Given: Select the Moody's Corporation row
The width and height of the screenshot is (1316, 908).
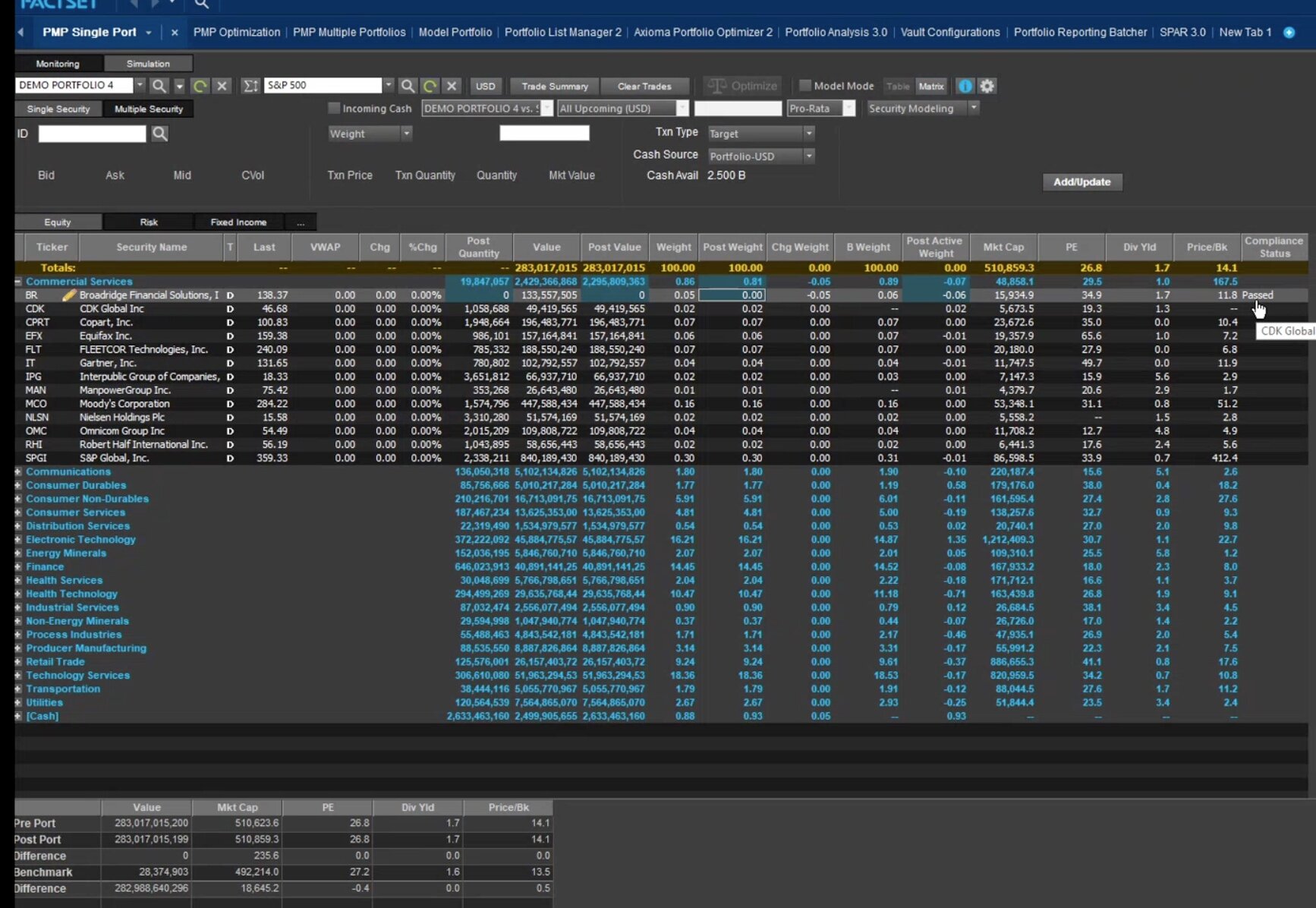Looking at the screenshot, I should pyautogui.click(x=660, y=404).
